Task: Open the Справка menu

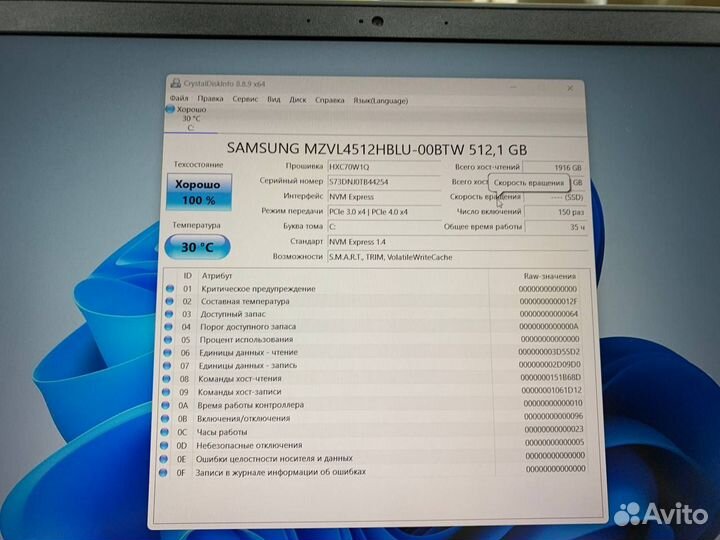Action: [x=329, y=99]
